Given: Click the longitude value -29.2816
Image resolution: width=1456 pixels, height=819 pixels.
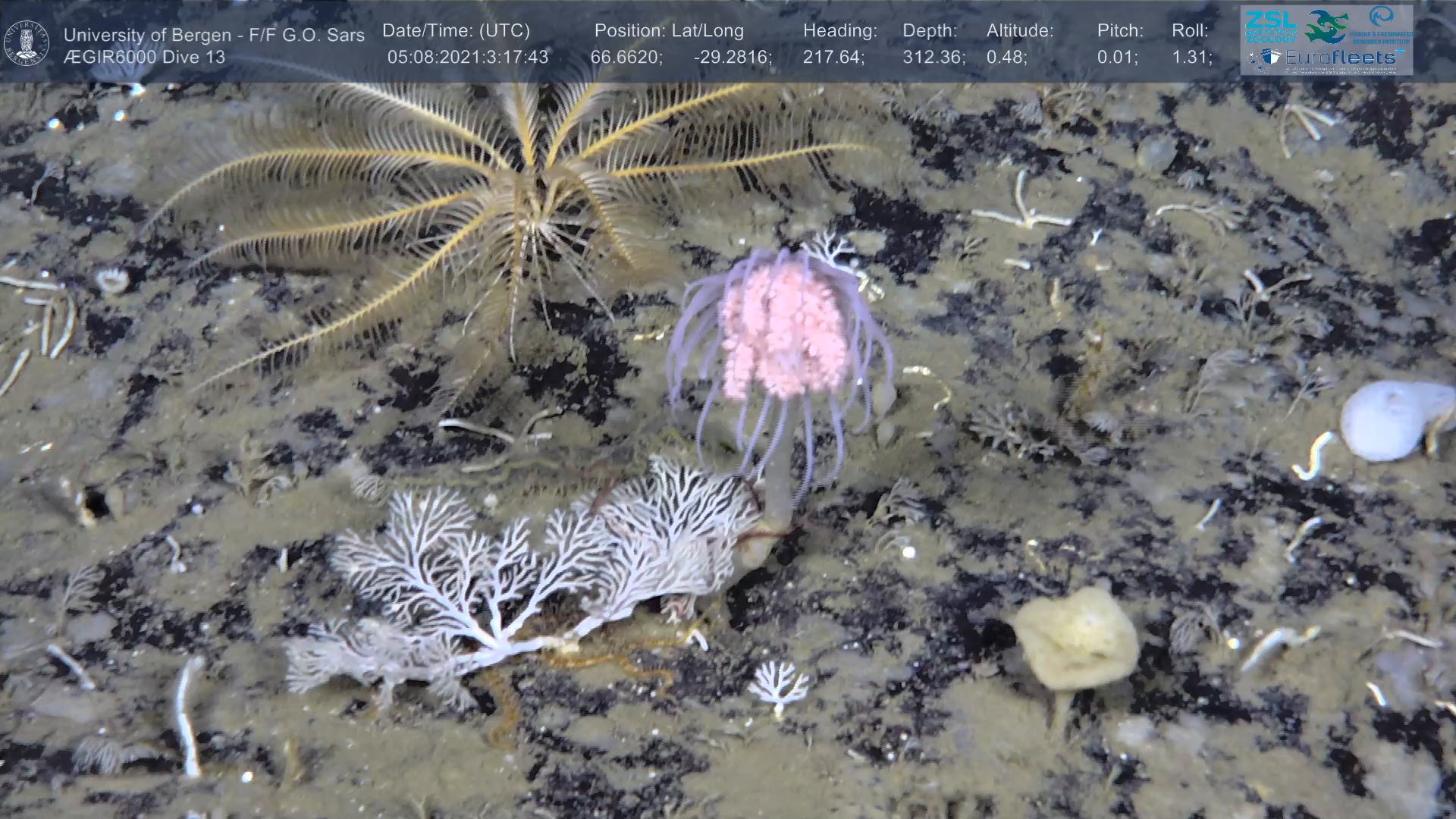Looking at the screenshot, I should 733,57.
